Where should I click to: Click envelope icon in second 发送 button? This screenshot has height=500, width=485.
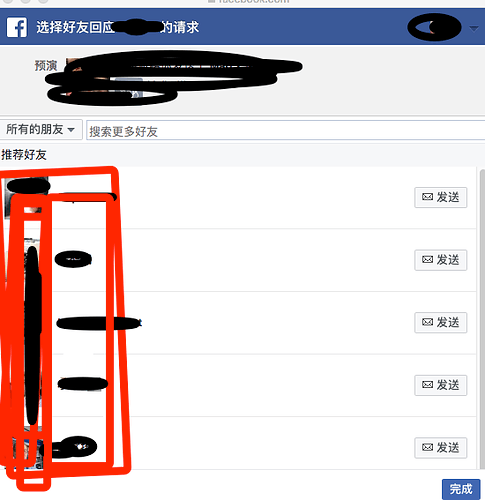427,259
